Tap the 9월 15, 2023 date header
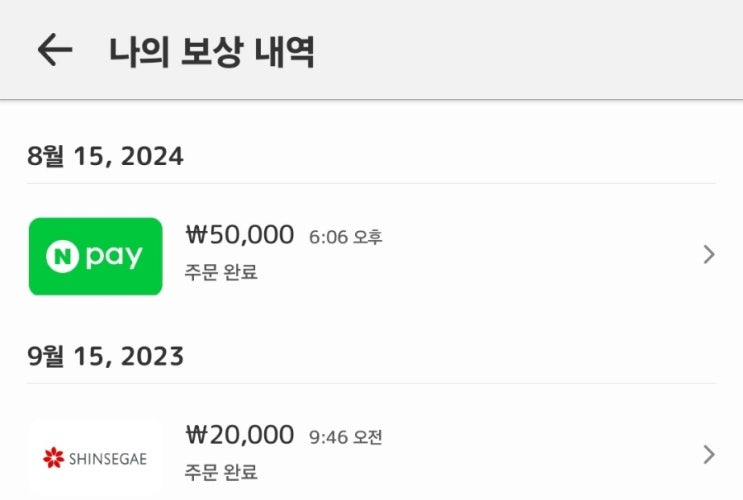 click(105, 356)
